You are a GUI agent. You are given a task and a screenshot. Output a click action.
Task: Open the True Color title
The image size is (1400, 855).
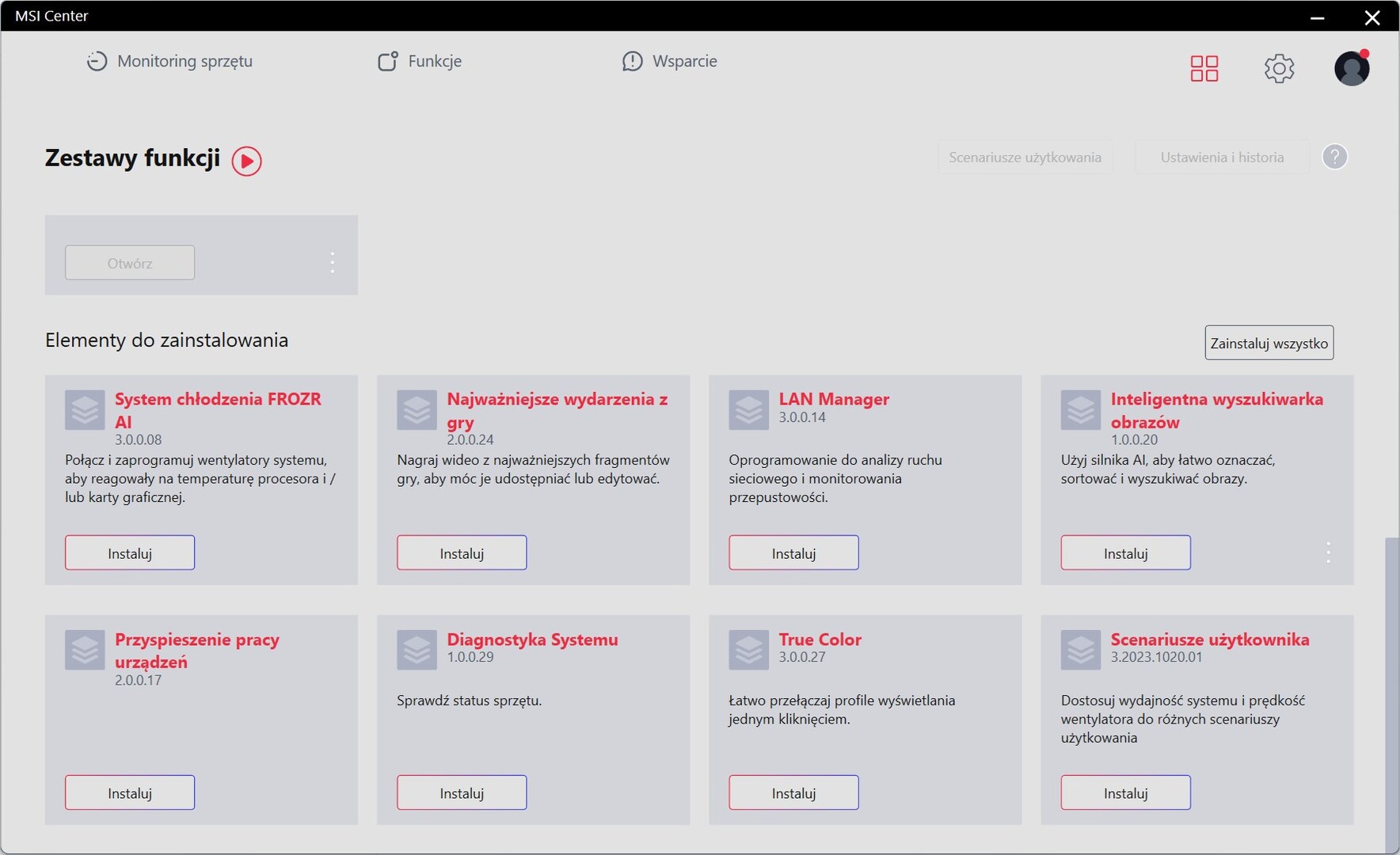pyautogui.click(x=820, y=640)
